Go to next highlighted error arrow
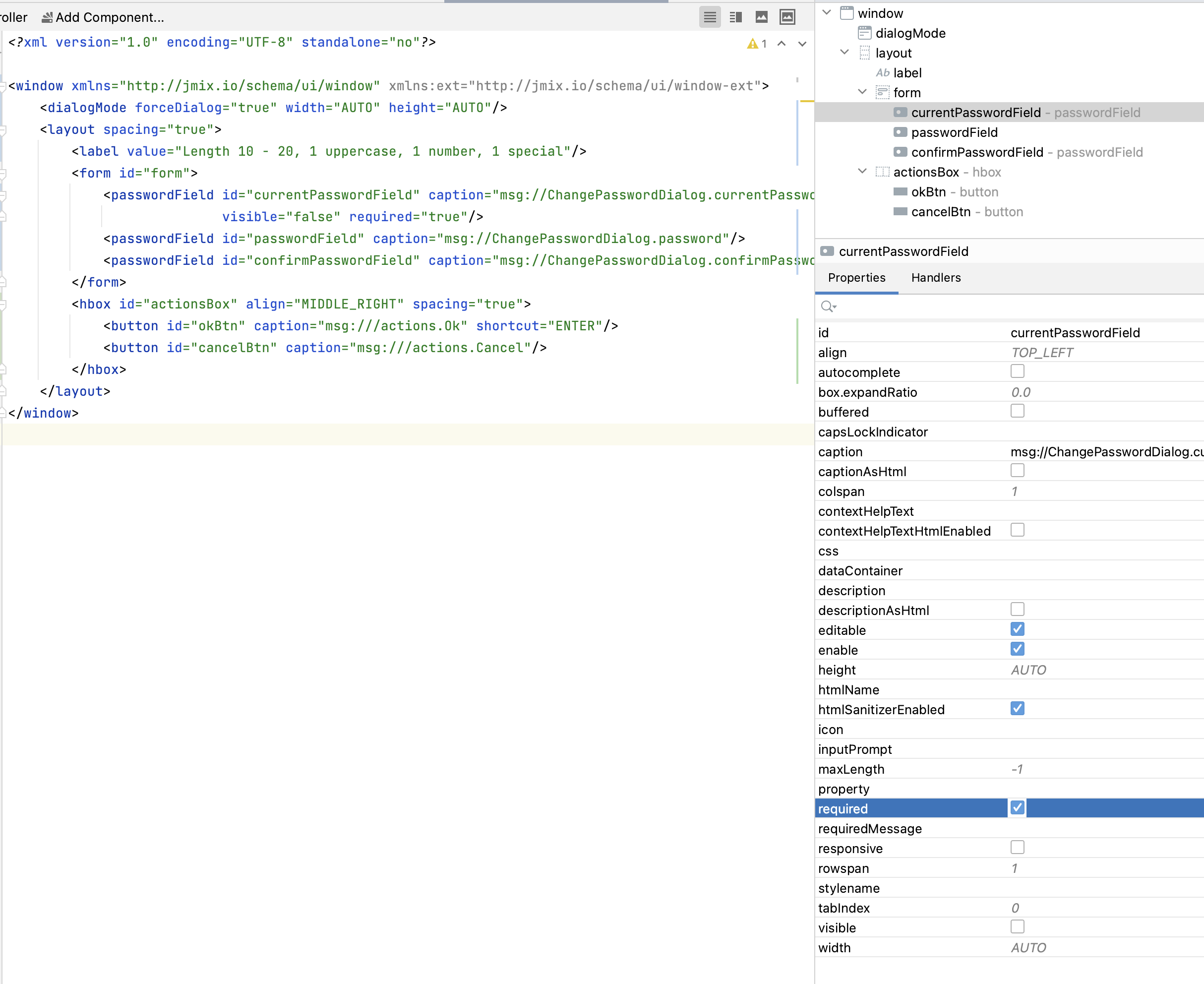This screenshot has width=1204, height=984. coord(802,44)
